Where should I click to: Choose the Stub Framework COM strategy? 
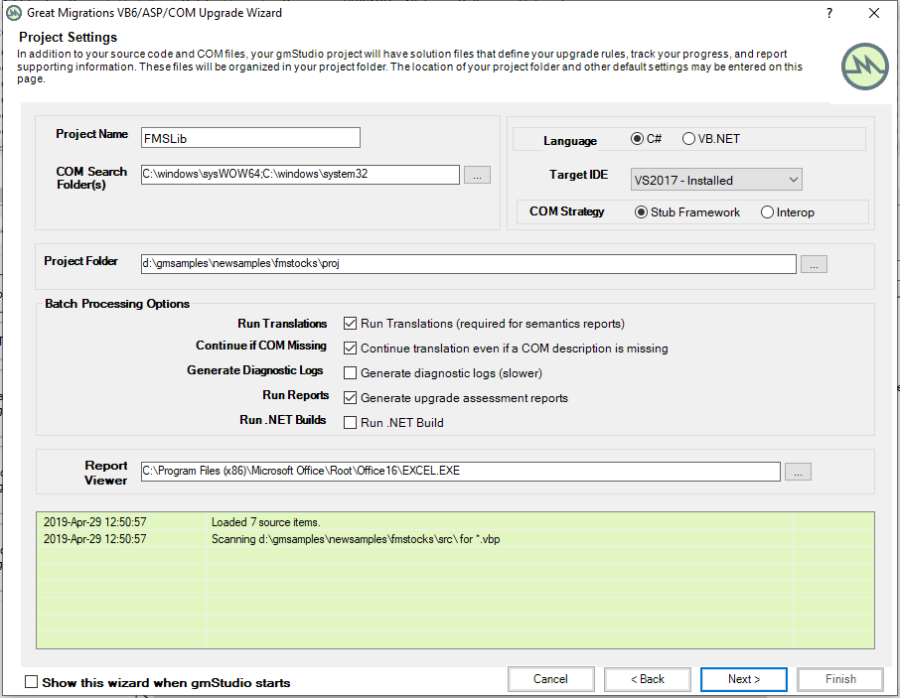click(x=642, y=212)
